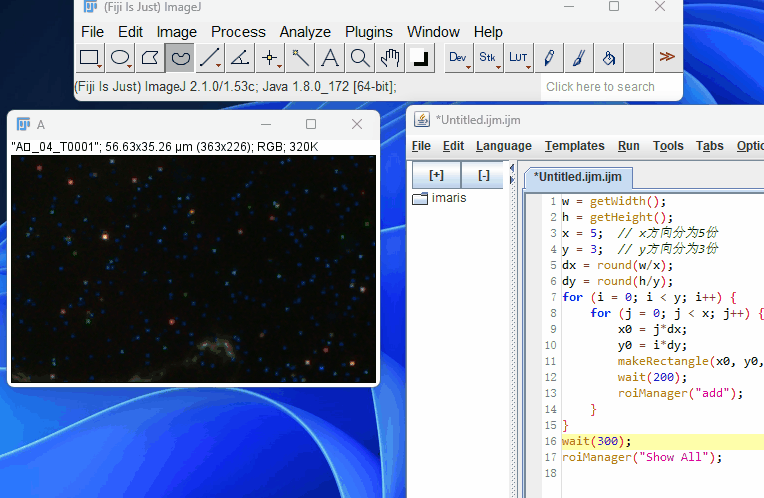Open the Run menu
Screen dimensions: 764x498
click(629, 146)
